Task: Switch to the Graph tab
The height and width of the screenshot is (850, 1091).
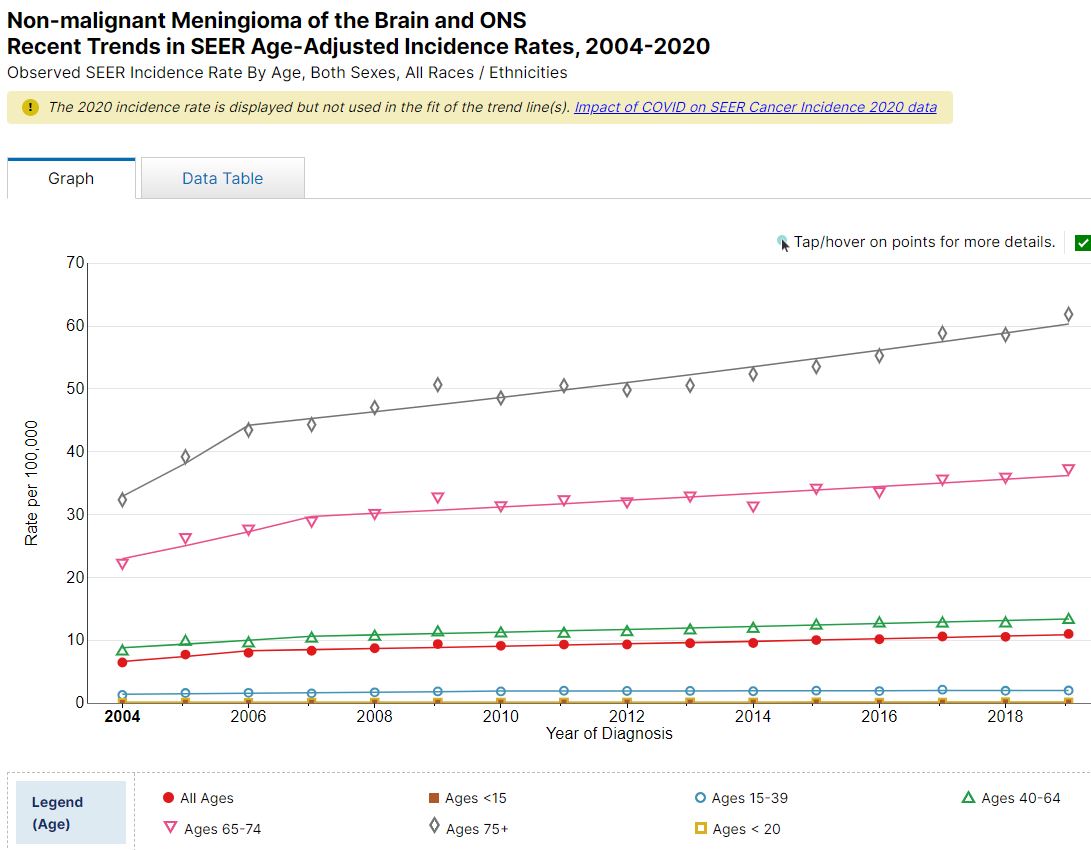Action: coord(71,179)
